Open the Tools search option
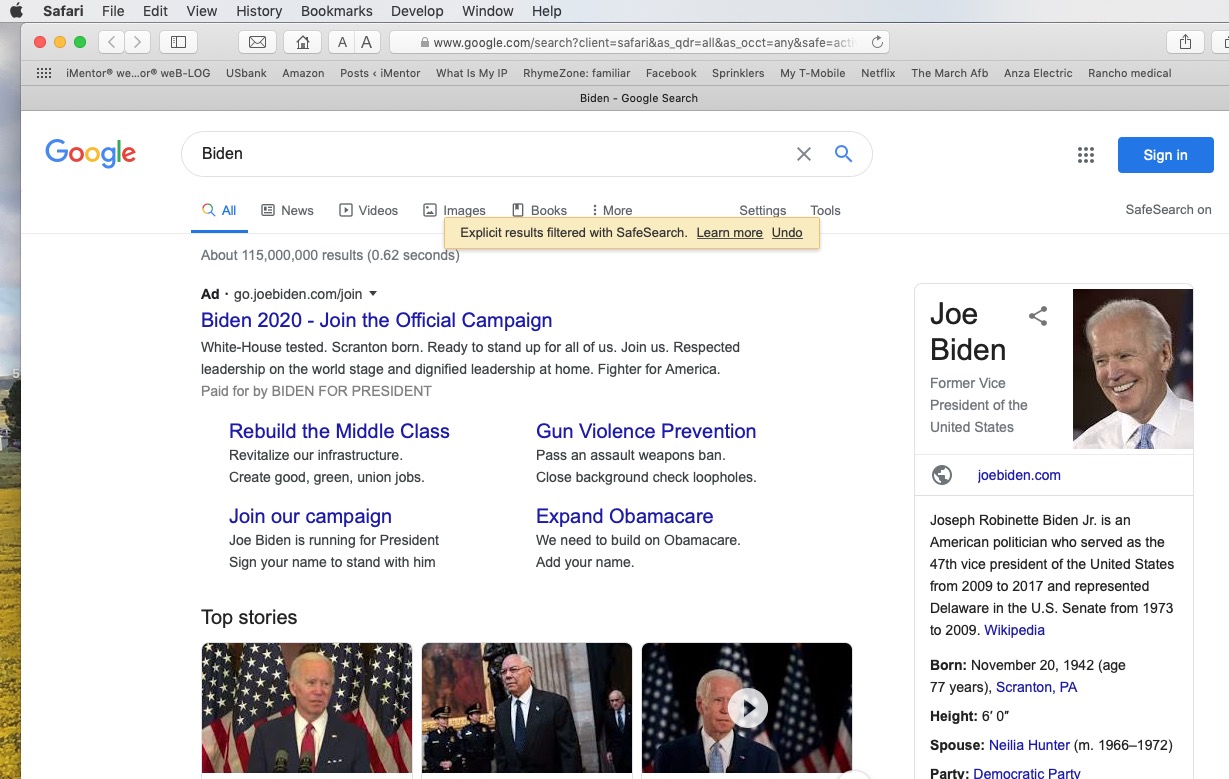Screen dimensions: 1229x779 [825, 210]
